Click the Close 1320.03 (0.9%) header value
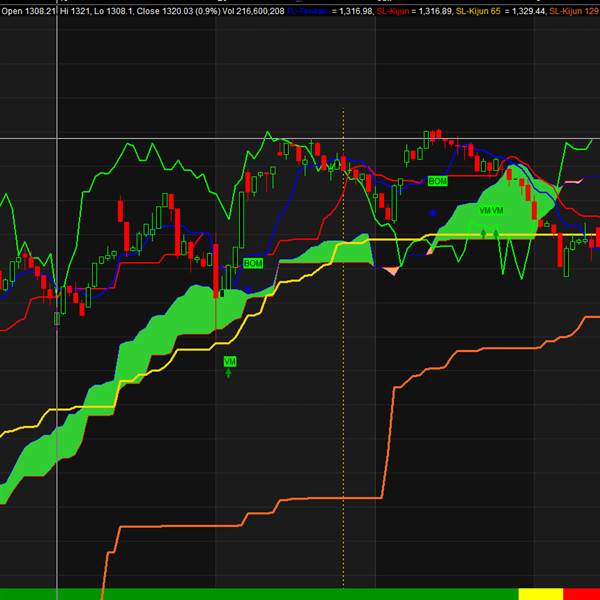The height and width of the screenshot is (600, 600). point(178,11)
